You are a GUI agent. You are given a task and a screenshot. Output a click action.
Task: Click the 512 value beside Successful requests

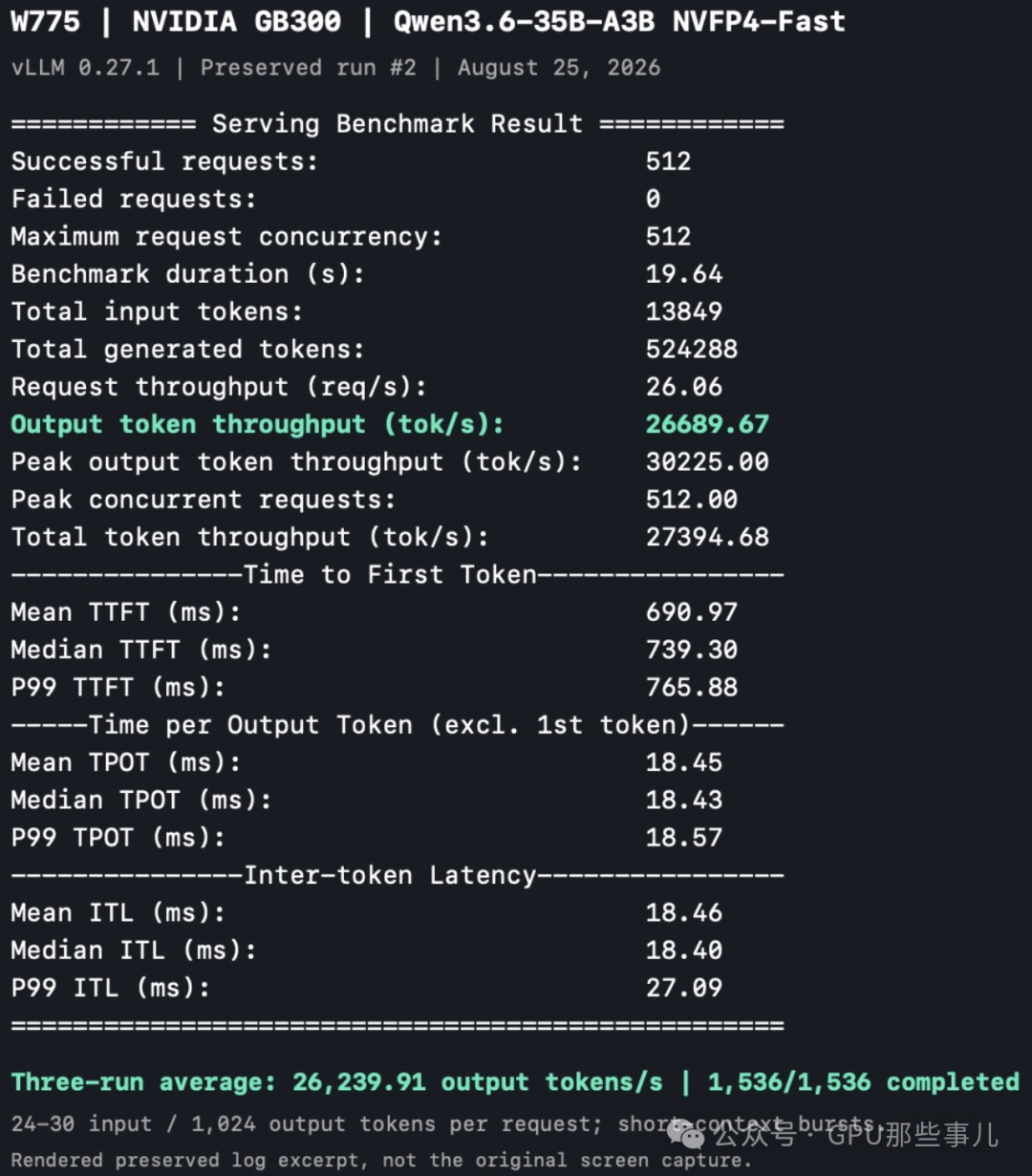point(668,160)
